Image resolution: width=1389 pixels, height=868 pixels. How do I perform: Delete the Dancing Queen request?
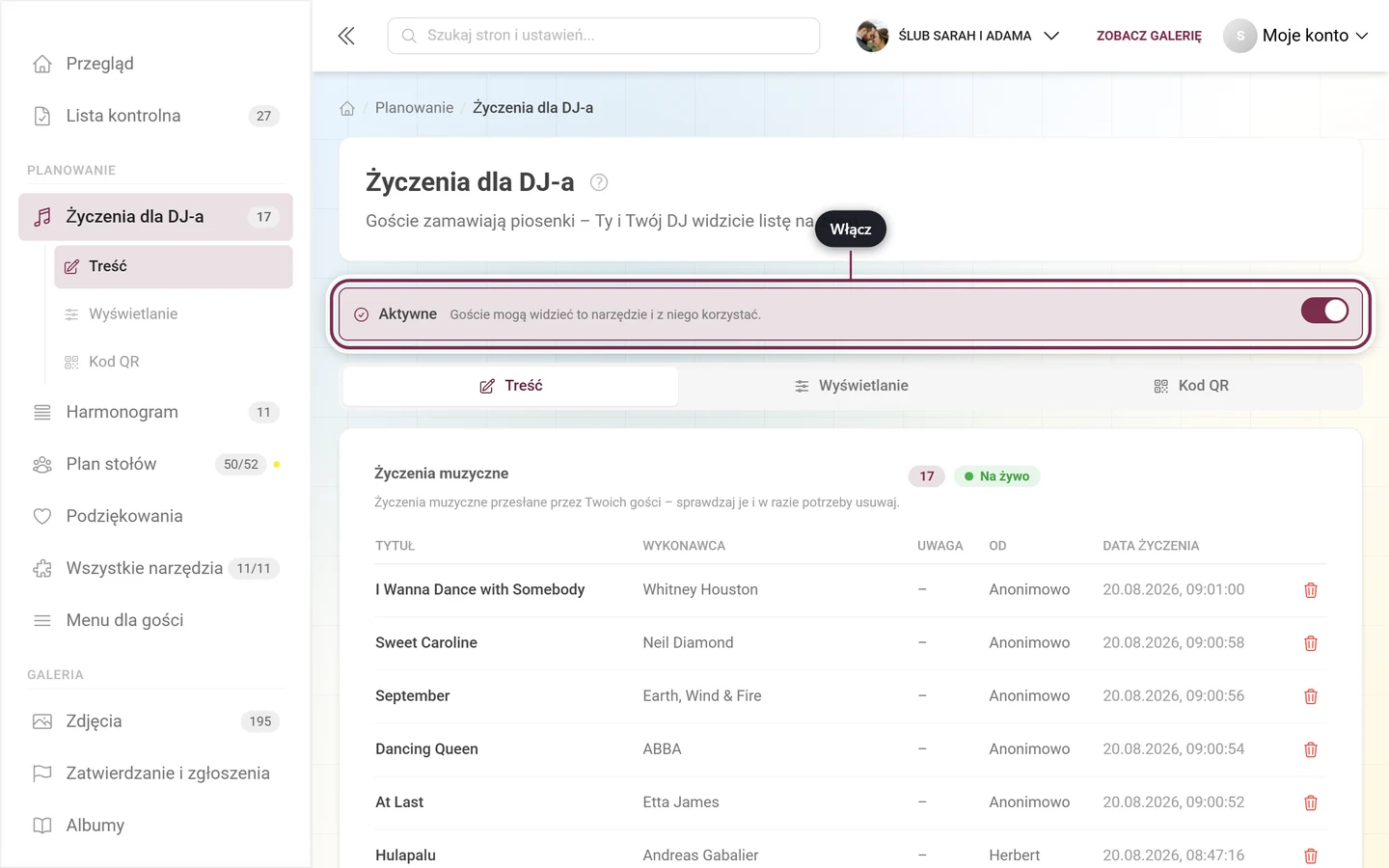1311,749
